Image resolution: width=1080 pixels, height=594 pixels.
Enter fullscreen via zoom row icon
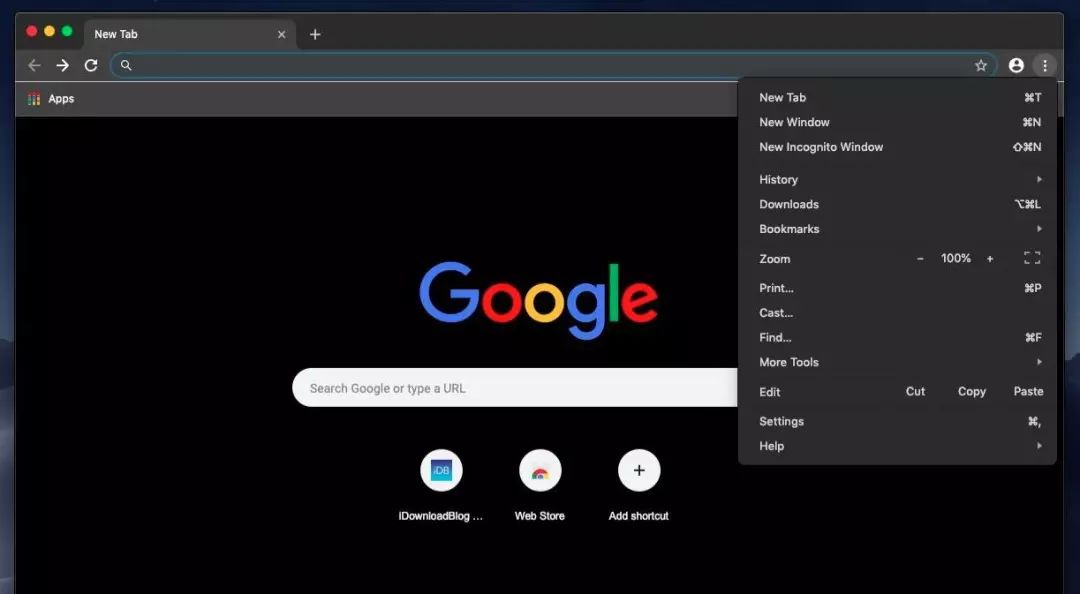(1032, 258)
